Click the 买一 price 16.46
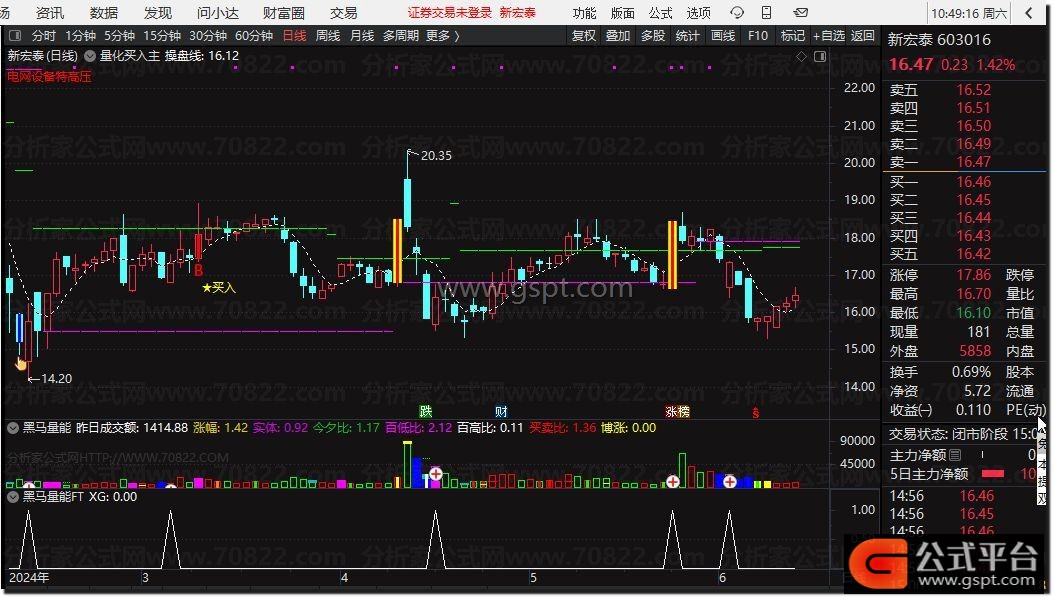The image size is (1054, 597). (x=973, y=182)
